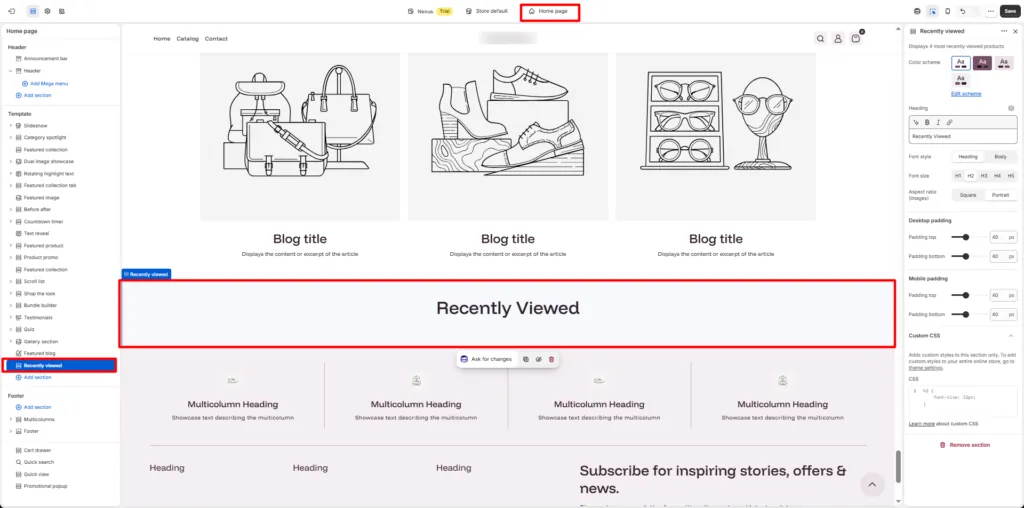Exit the theme editor via back icon
Image resolution: width=1024 pixels, height=508 pixels.
pos(11,11)
